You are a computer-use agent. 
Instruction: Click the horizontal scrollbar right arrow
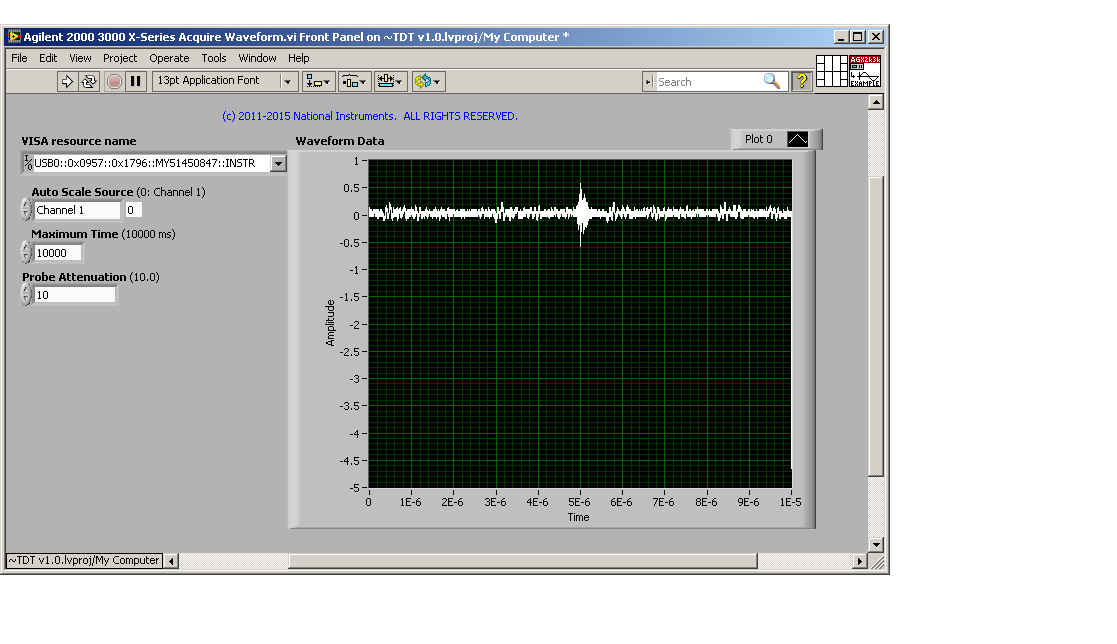pos(860,561)
